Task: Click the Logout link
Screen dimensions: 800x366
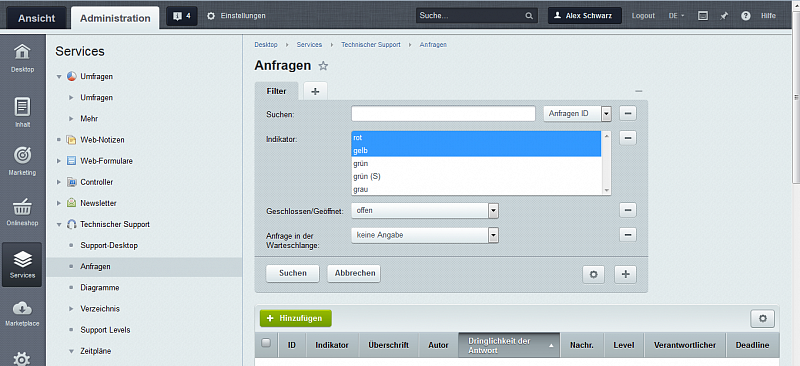Action: [x=643, y=16]
